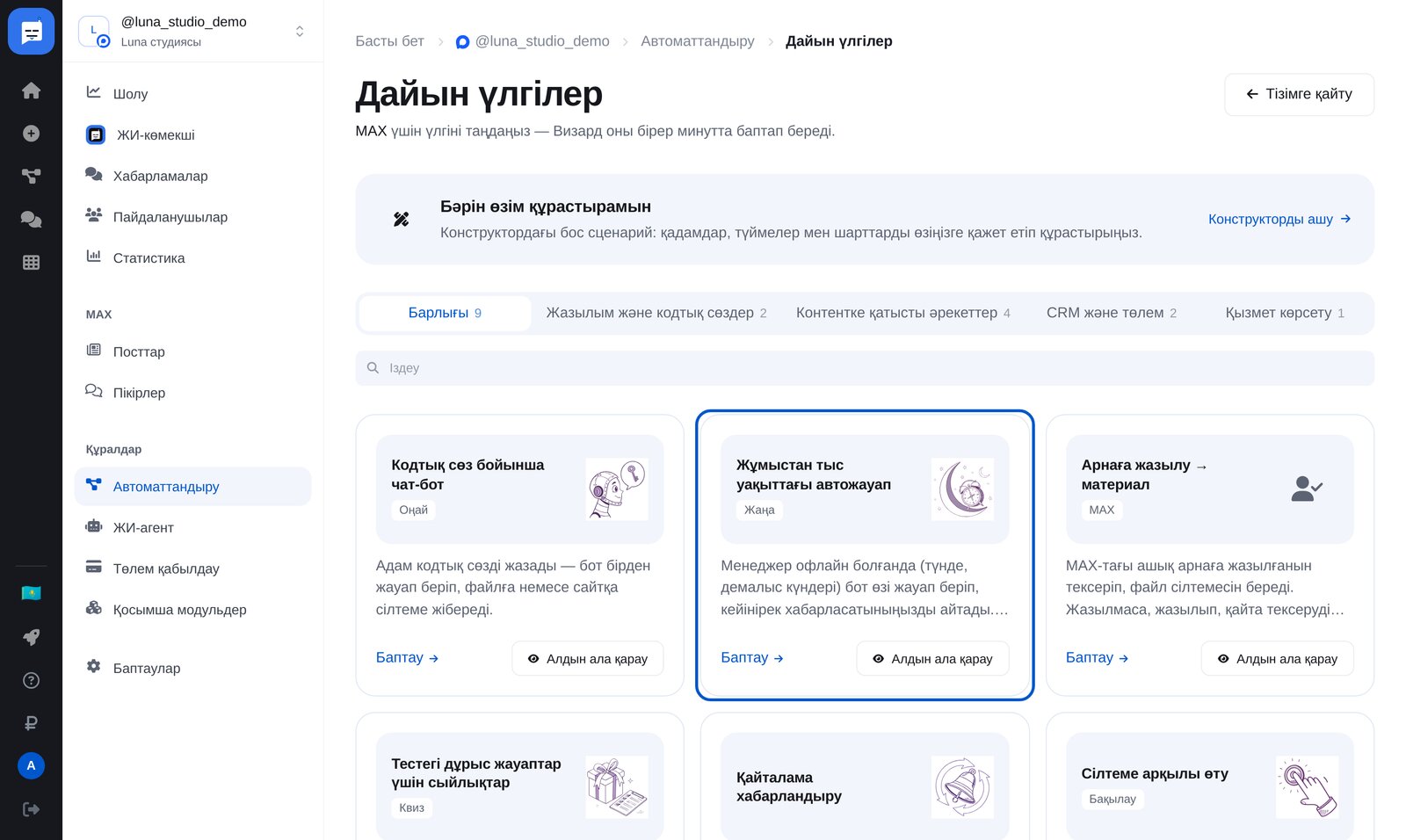Click the rocket icon in the dark rail
The image size is (1406, 840).
coord(31,637)
